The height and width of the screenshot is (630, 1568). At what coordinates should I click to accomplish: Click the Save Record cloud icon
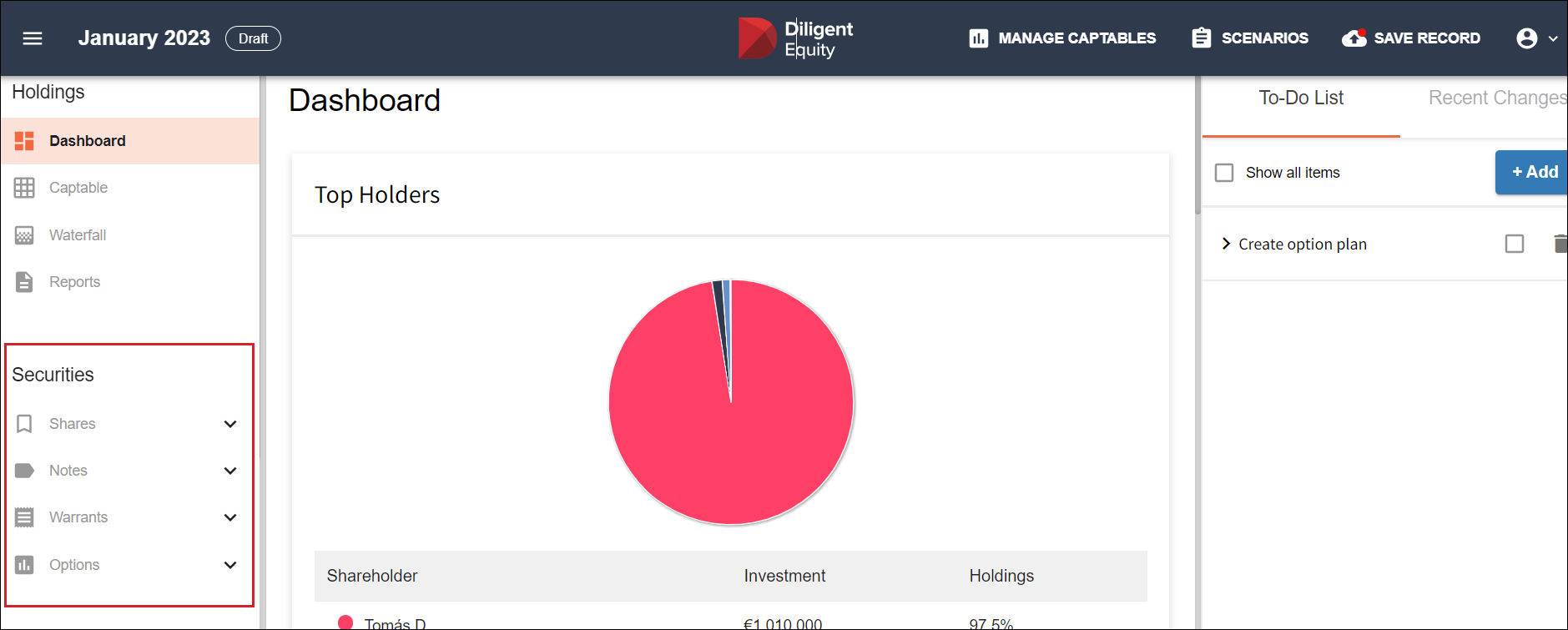click(x=1354, y=38)
